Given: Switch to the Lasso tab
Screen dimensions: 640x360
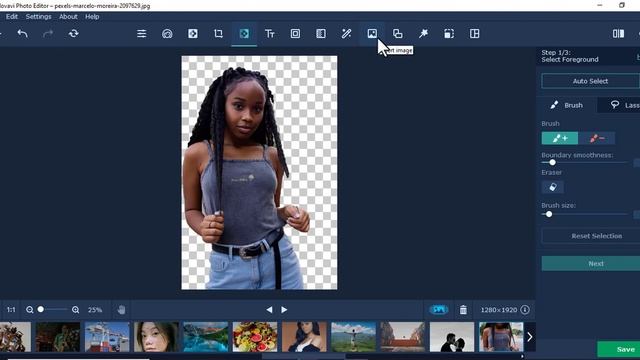Looking at the screenshot, I should point(619,105).
